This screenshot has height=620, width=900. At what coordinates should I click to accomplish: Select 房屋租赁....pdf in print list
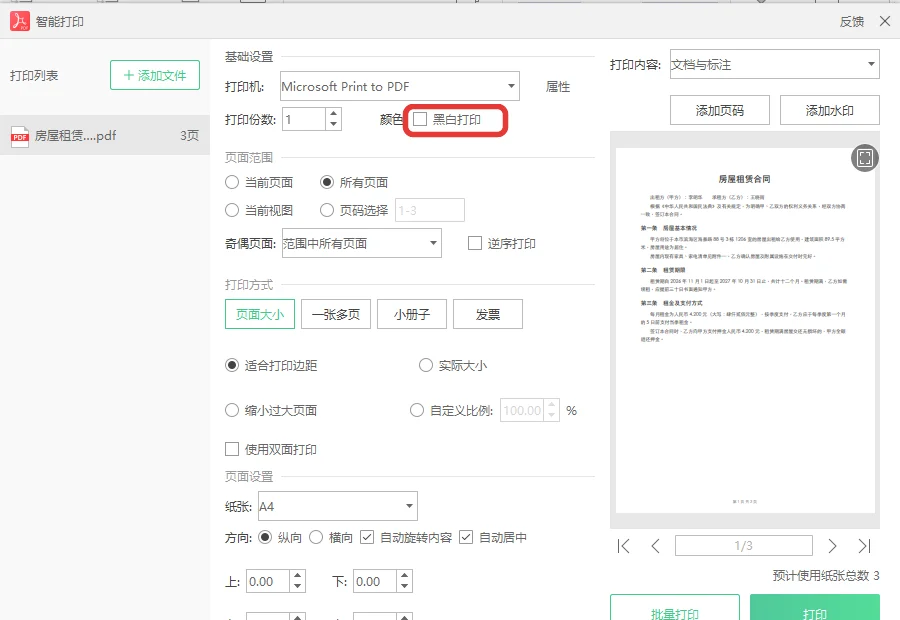104,135
